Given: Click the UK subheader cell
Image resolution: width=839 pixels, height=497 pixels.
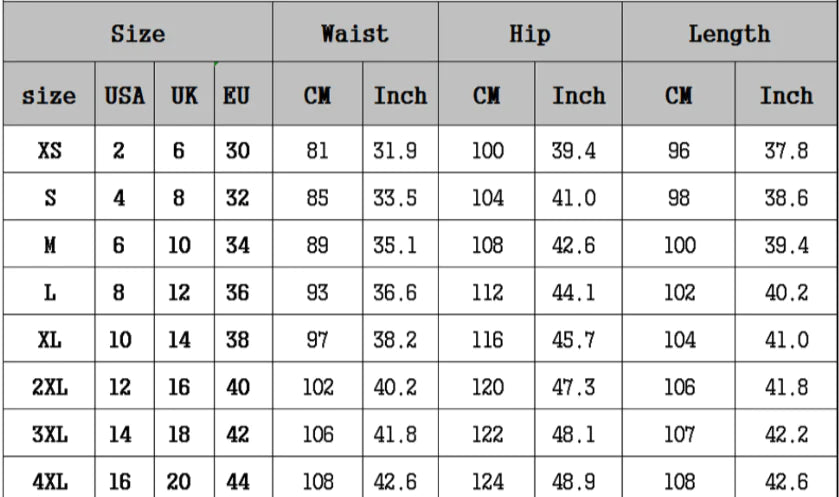Looking at the screenshot, I should [184, 96].
